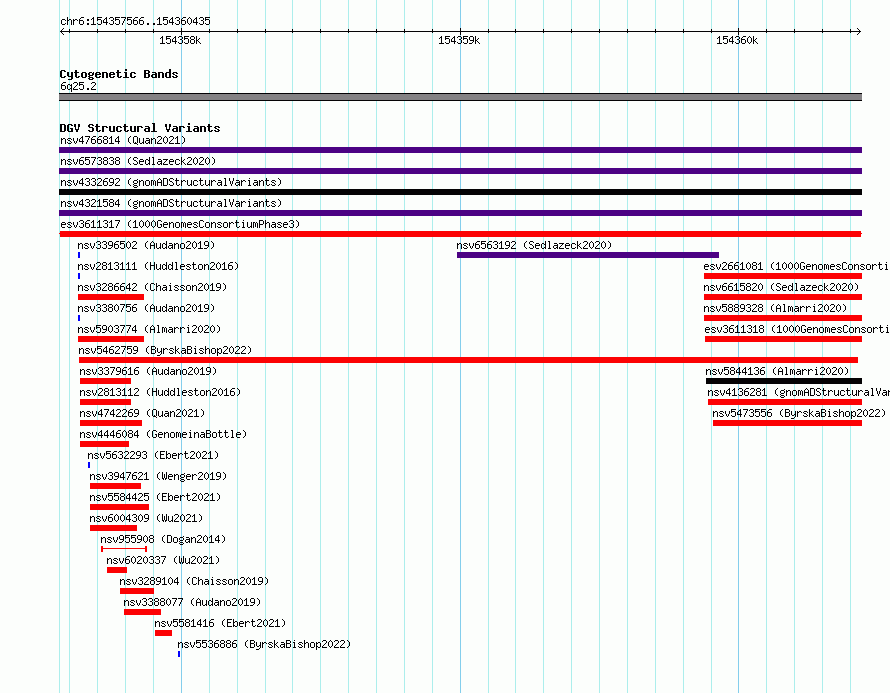Open nsv2813111 (Huddleston2016) entry
This screenshot has width=890, height=693.
coord(158,266)
